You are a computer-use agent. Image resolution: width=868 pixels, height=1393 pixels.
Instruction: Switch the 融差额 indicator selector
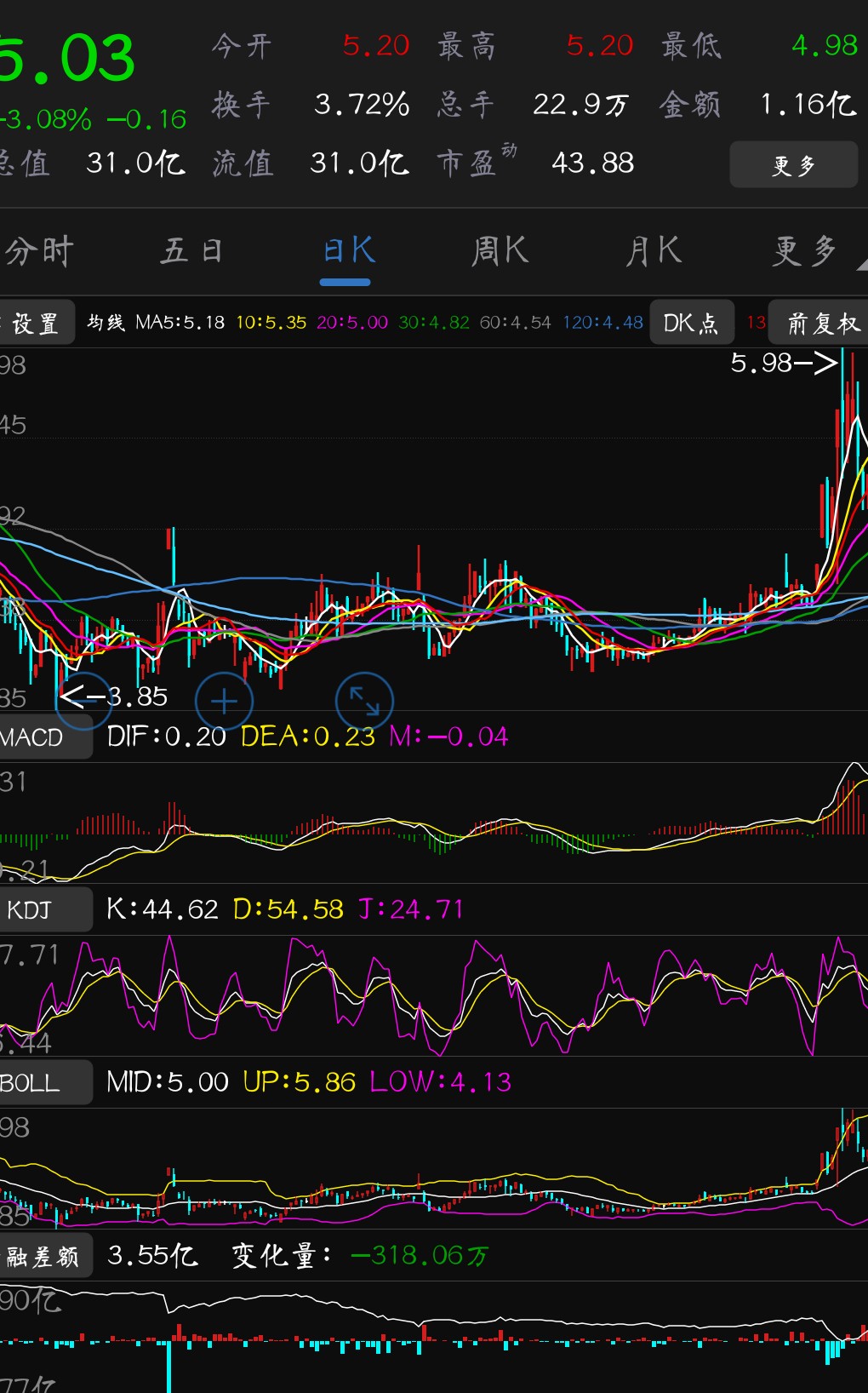coord(44,1257)
